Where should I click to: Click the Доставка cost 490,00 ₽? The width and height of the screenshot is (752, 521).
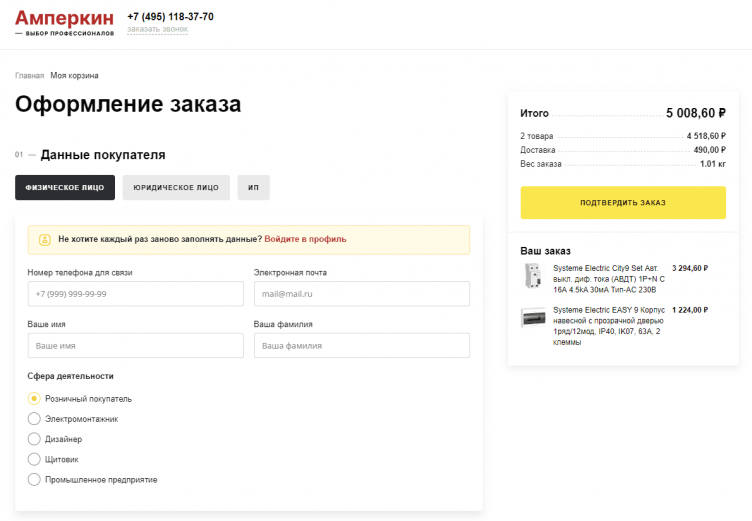709,150
